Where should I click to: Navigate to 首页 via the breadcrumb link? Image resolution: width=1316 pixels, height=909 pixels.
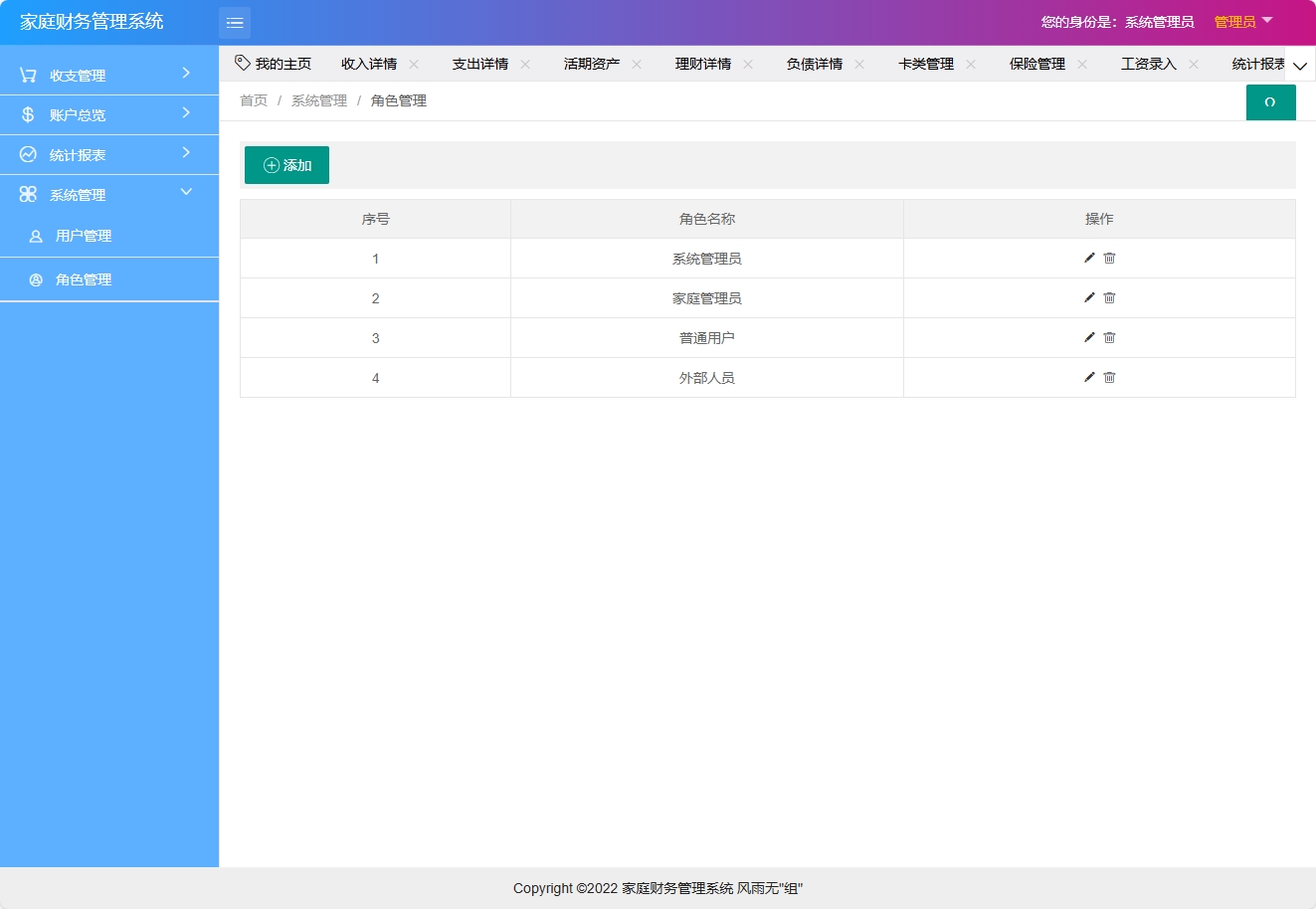tap(253, 99)
